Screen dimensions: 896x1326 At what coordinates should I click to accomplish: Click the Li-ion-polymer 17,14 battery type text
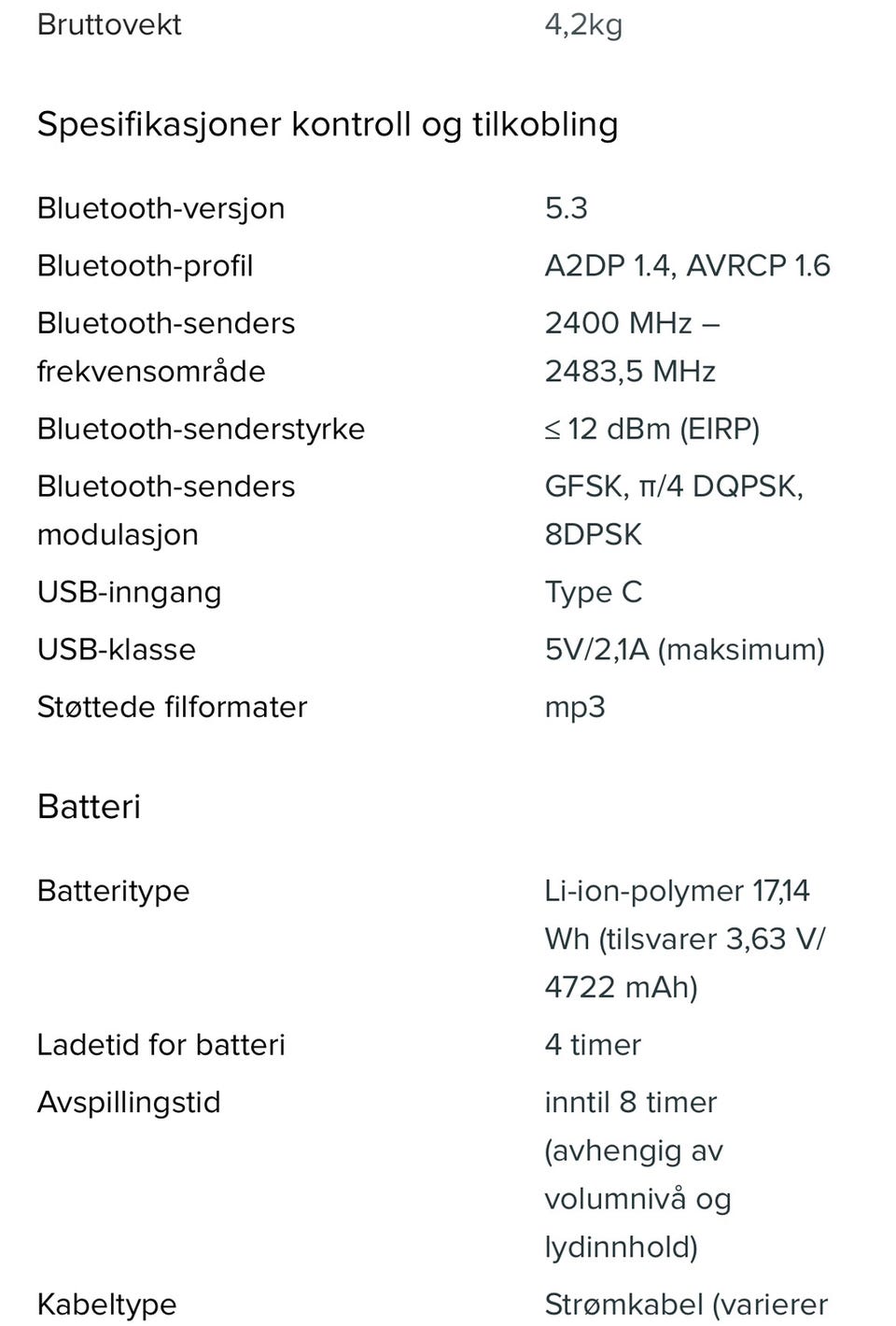677,891
